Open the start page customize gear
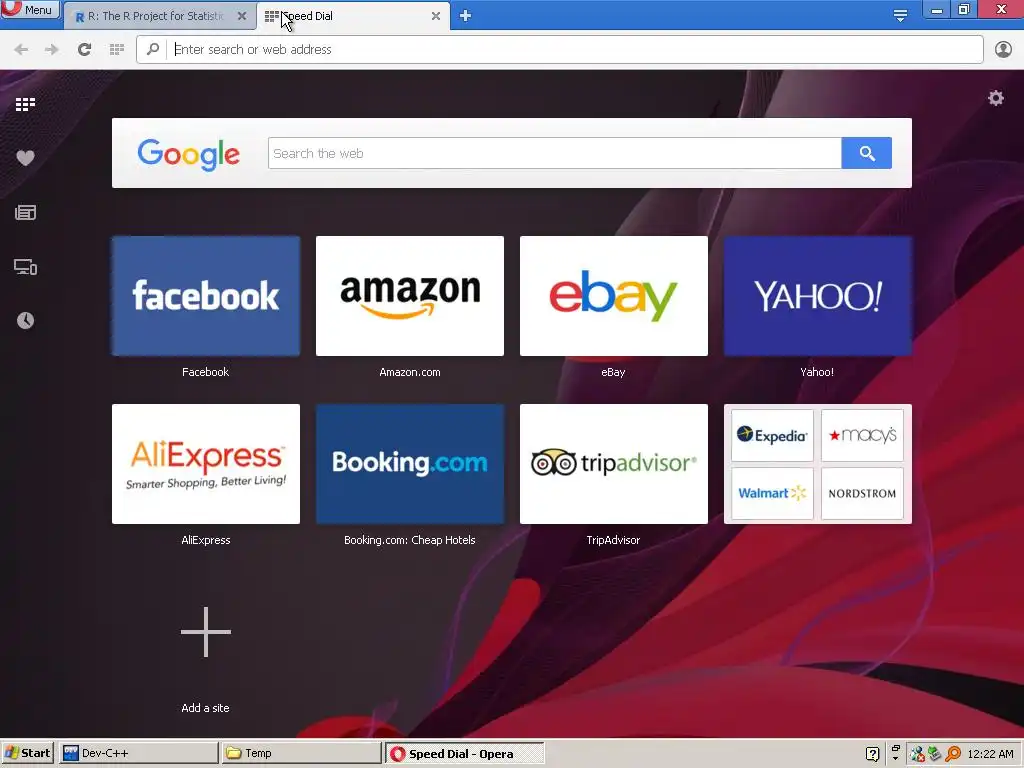The image size is (1024, 768). pos(995,99)
